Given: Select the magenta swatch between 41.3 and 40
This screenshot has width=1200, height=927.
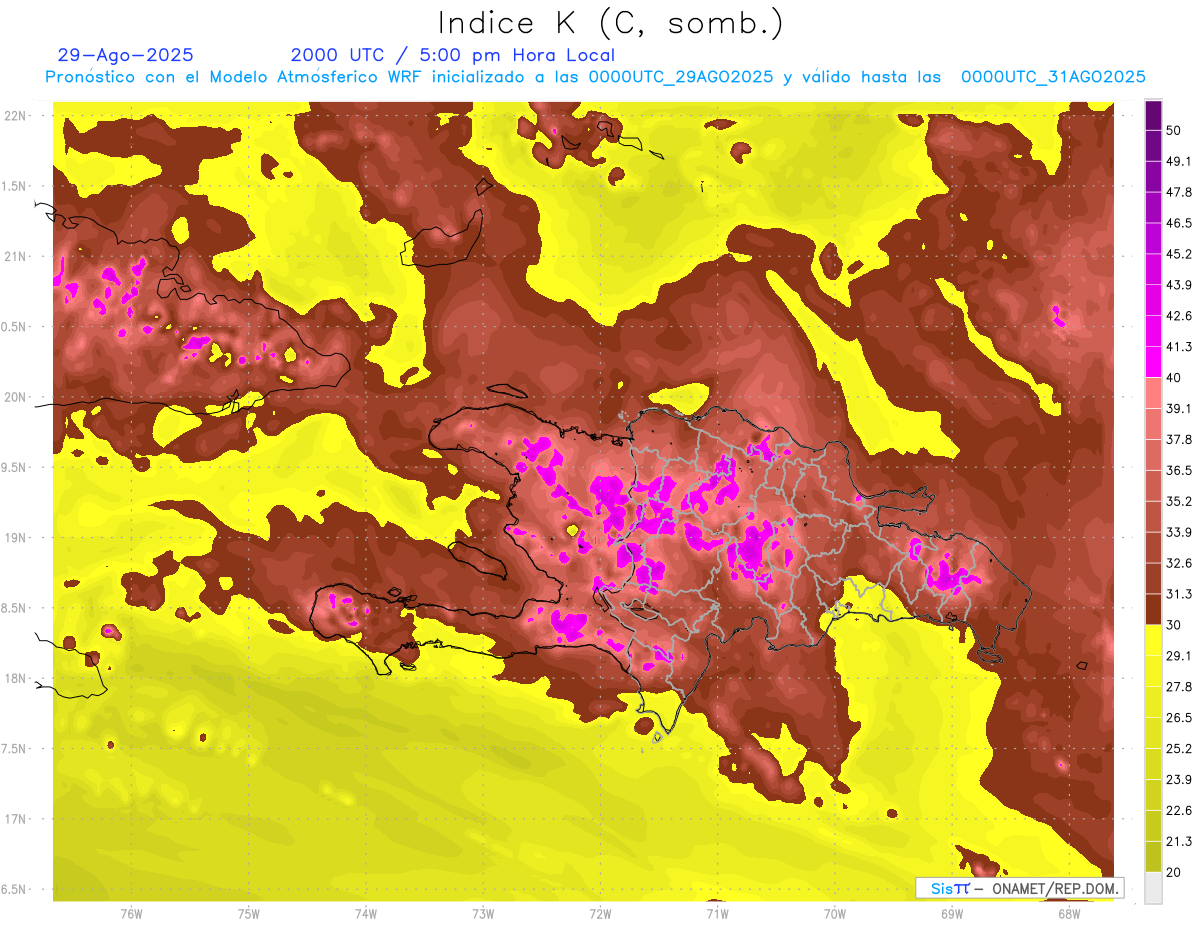Looking at the screenshot, I should tap(1153, 361).
